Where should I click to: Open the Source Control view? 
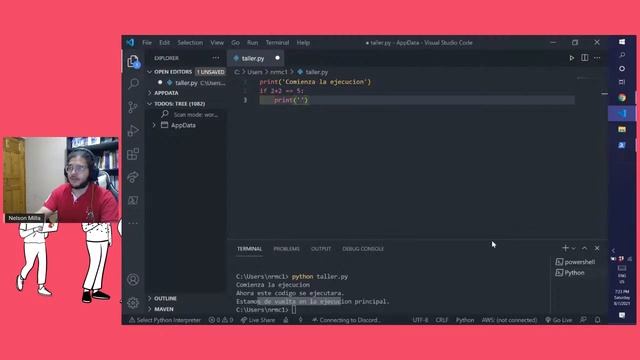coord(133,107)
